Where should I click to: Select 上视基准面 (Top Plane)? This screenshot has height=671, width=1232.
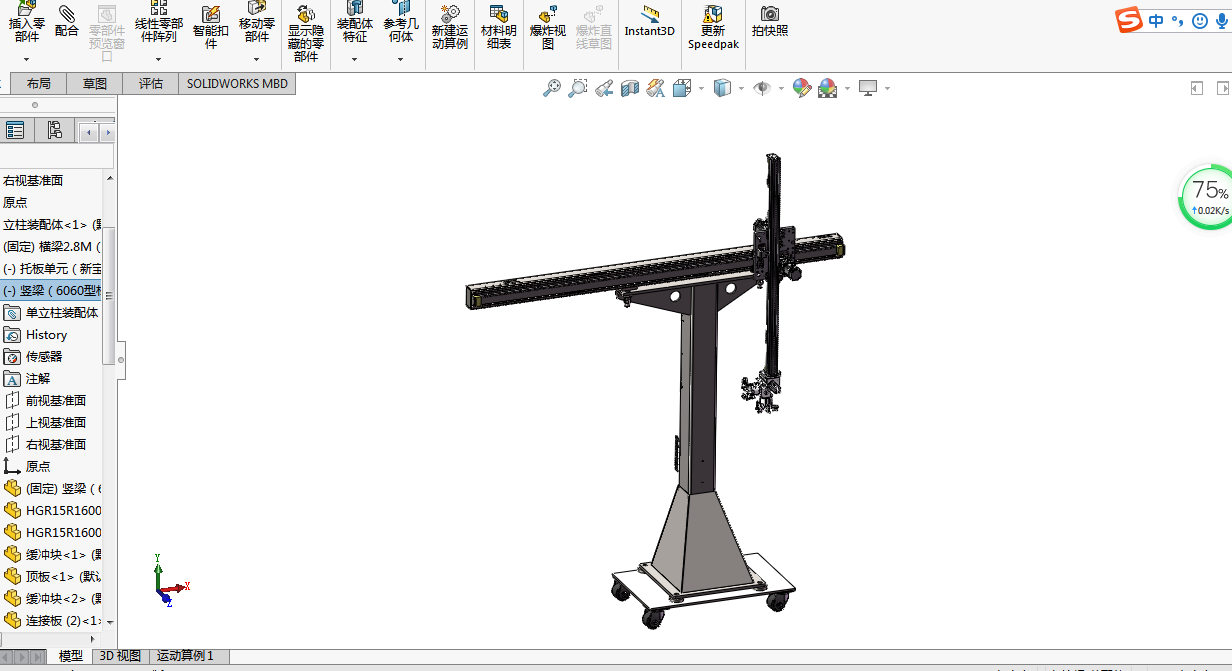(45, 423)
